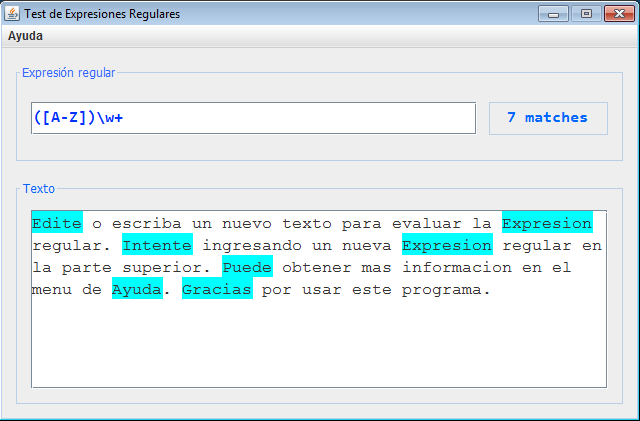The height and width of the screenshot is (421, 640).
Task: Click the highlighted word 'Puede'
Action: 247,267
